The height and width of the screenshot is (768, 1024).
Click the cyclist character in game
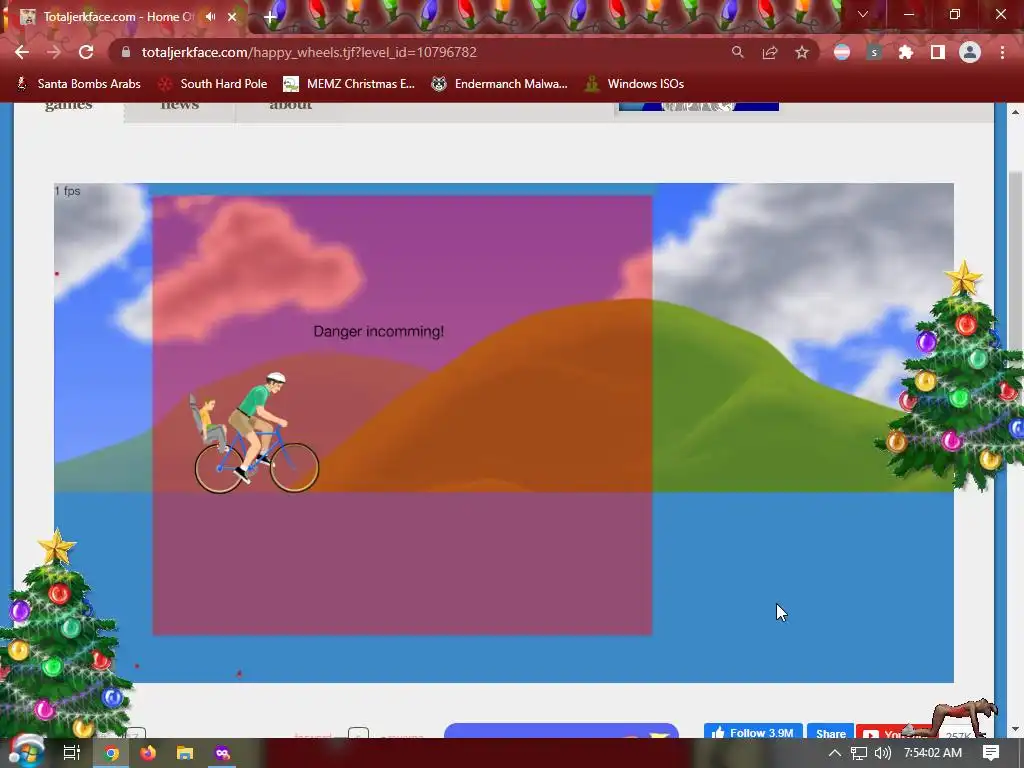(256, 432)
